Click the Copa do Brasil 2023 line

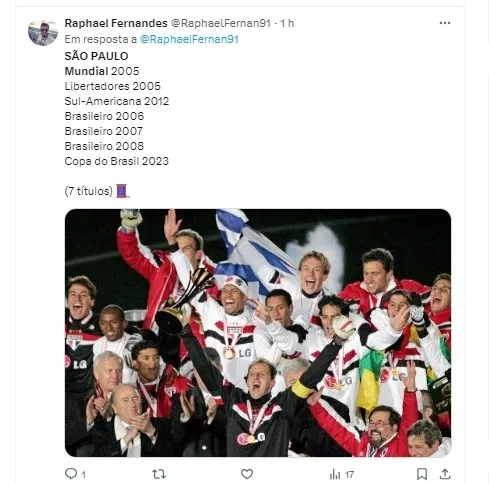[x=117, y=161]
